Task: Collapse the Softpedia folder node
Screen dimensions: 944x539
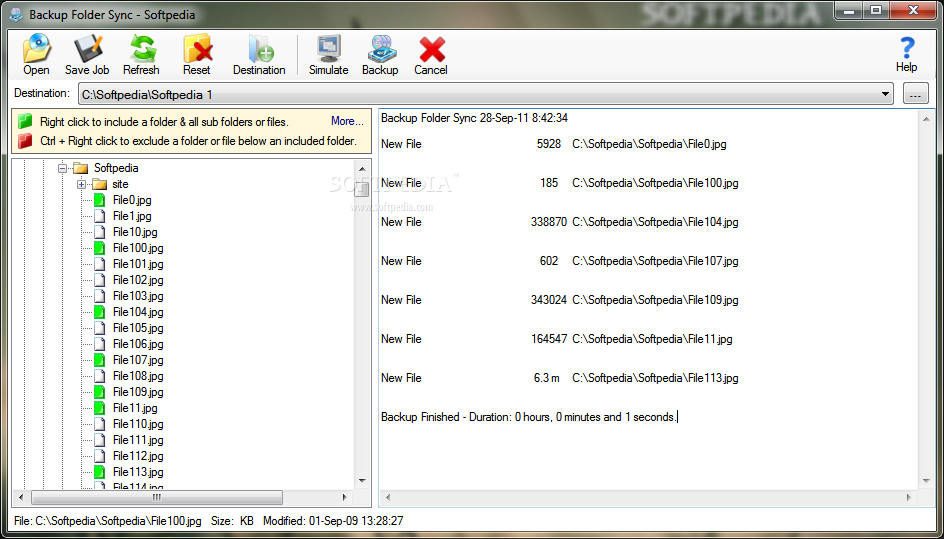Action: click(62, 169)
